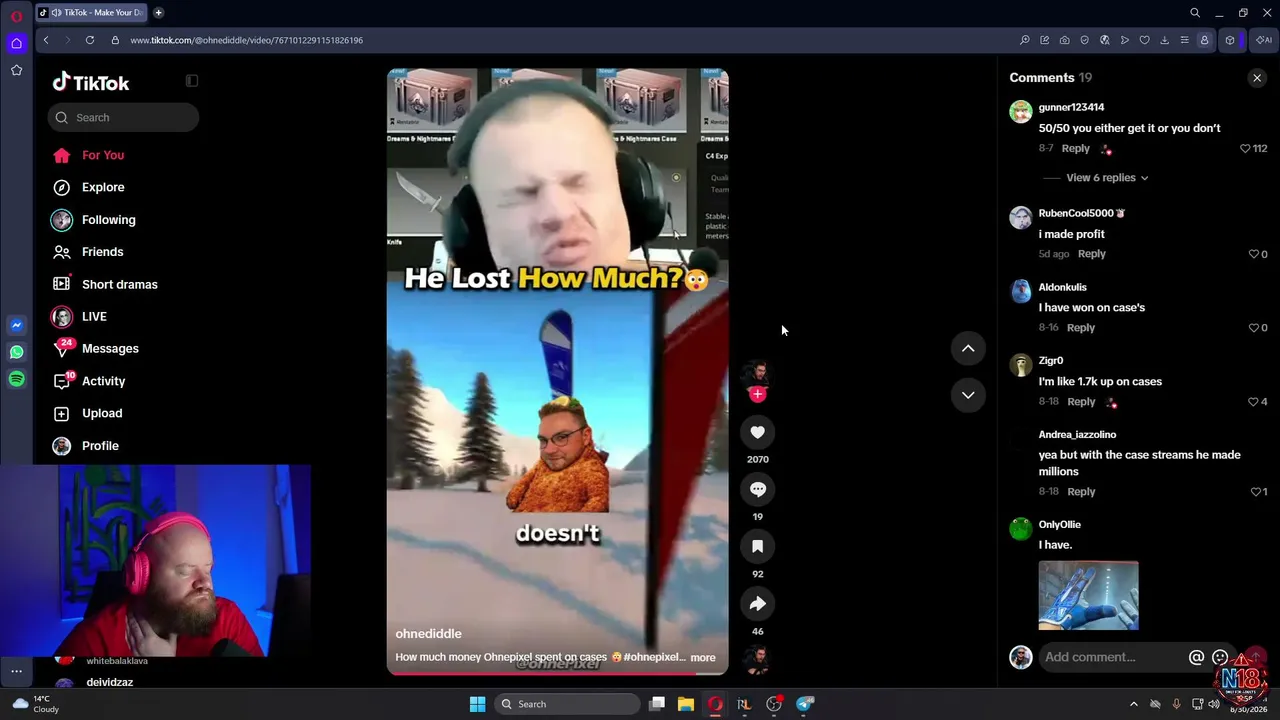Viewport: 1280px width, 720px height.
Task: Insert a mention with the @ icon
Action: click(x=1196, y=657)
